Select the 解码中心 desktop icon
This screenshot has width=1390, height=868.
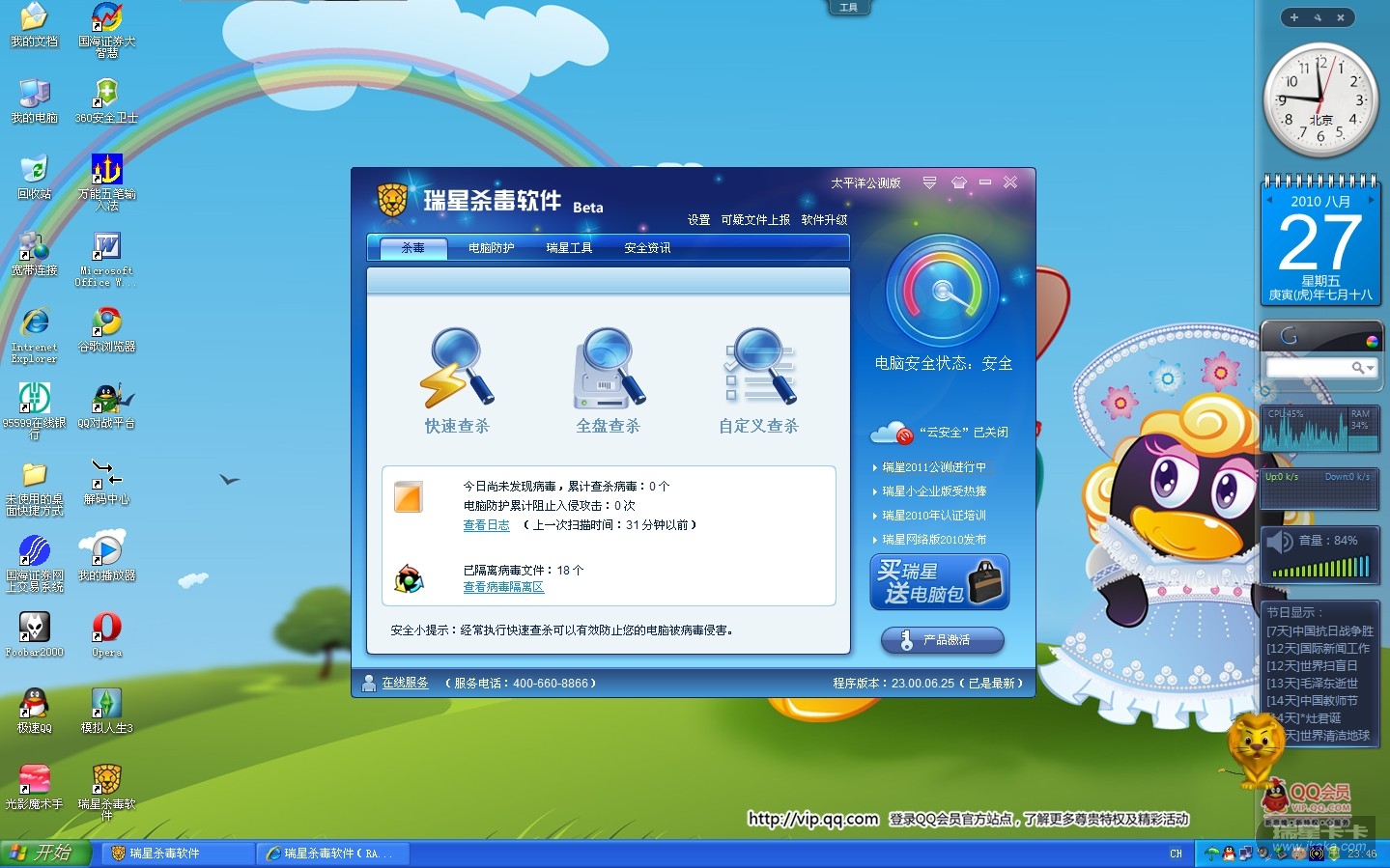point(106,483)
